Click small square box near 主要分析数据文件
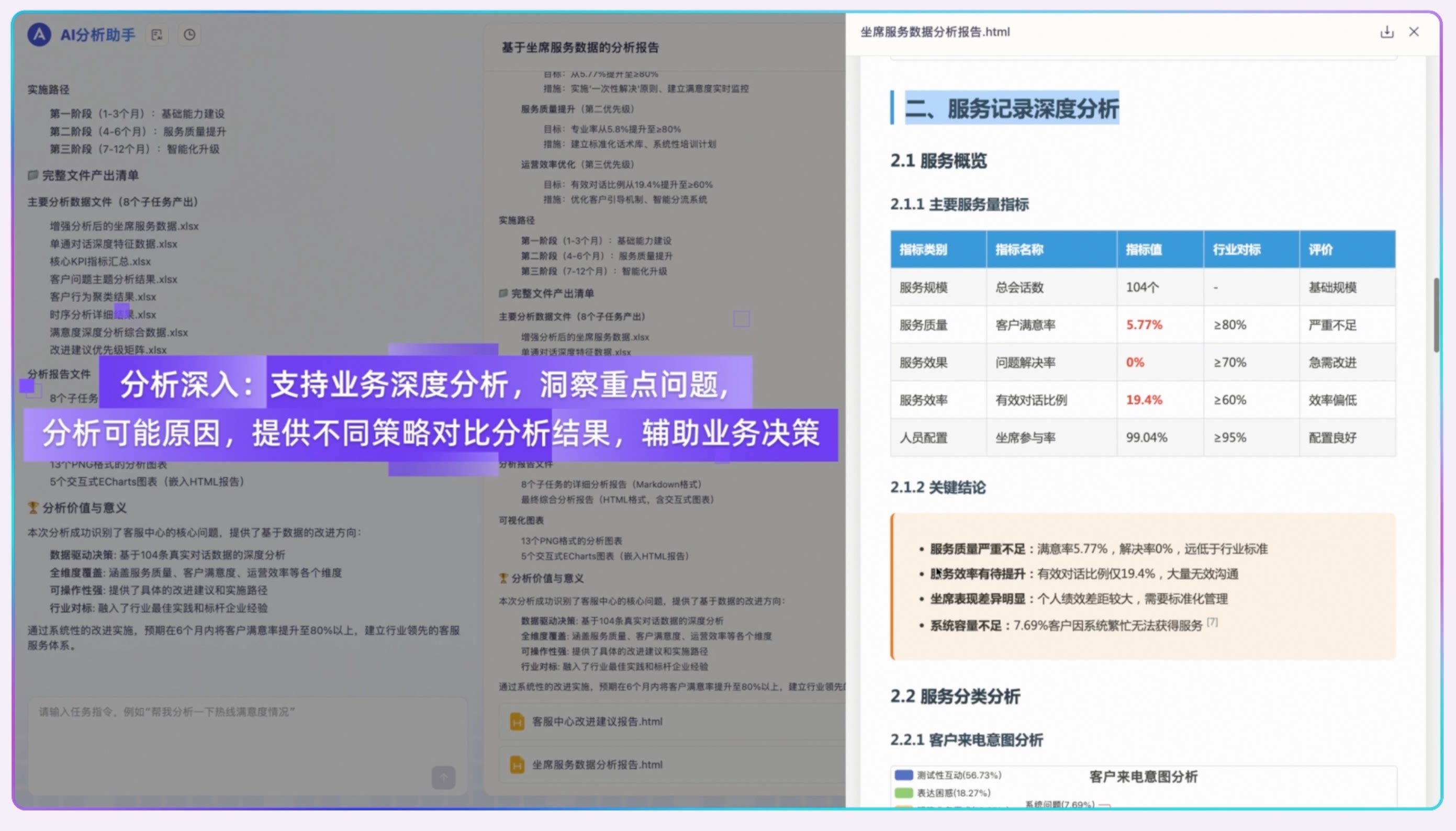The image size is (1456, 831). pos(741,319)
